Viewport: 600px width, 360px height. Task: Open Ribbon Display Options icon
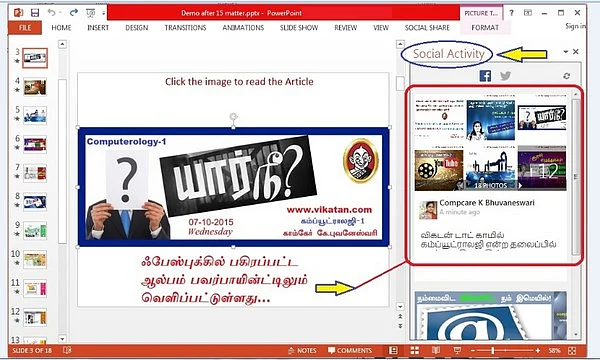click(x=528, y=13)
